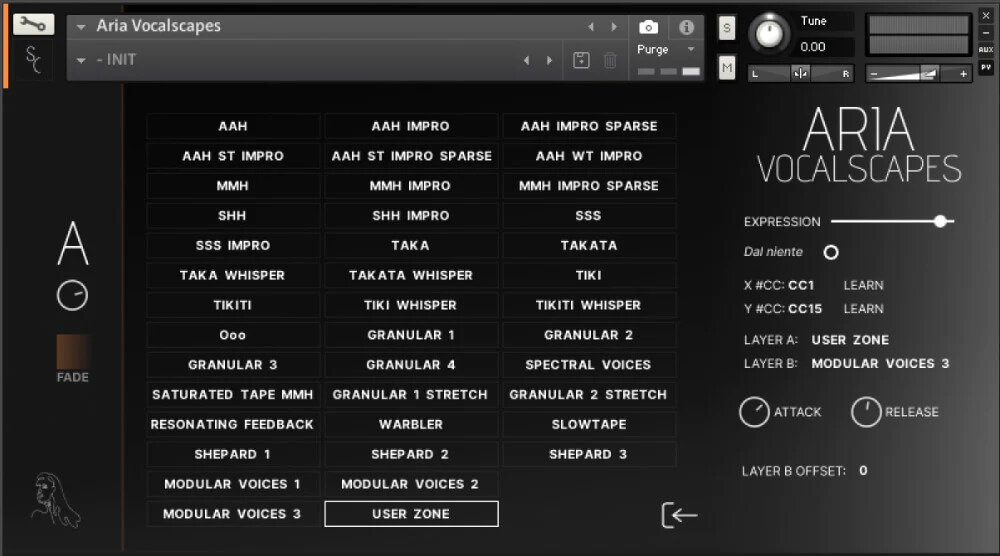
Task: Click the RELEASE knob
Action: point(865,412)
